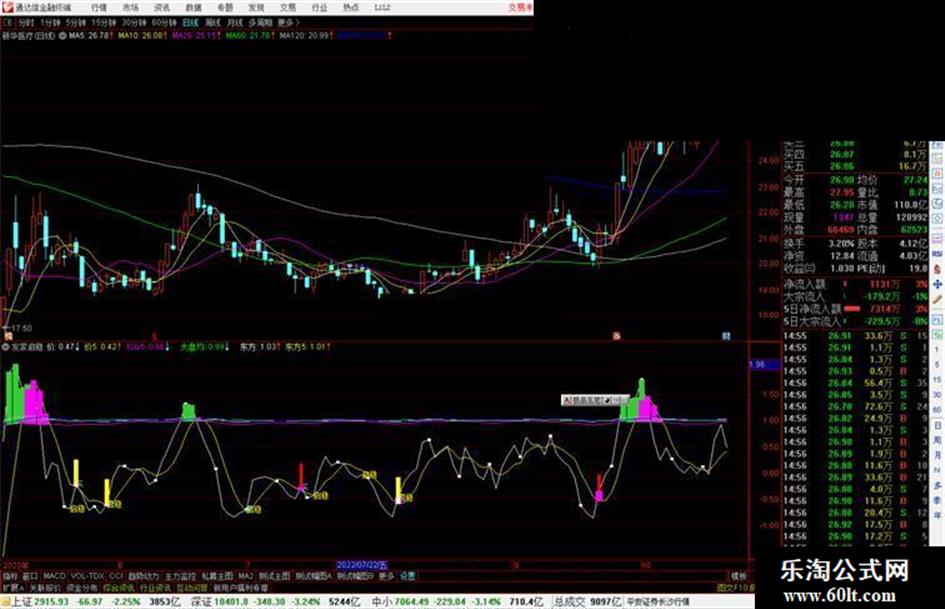Open the 更多 indicator list
This screenshot has height=609, width=945.
(386, 576)
